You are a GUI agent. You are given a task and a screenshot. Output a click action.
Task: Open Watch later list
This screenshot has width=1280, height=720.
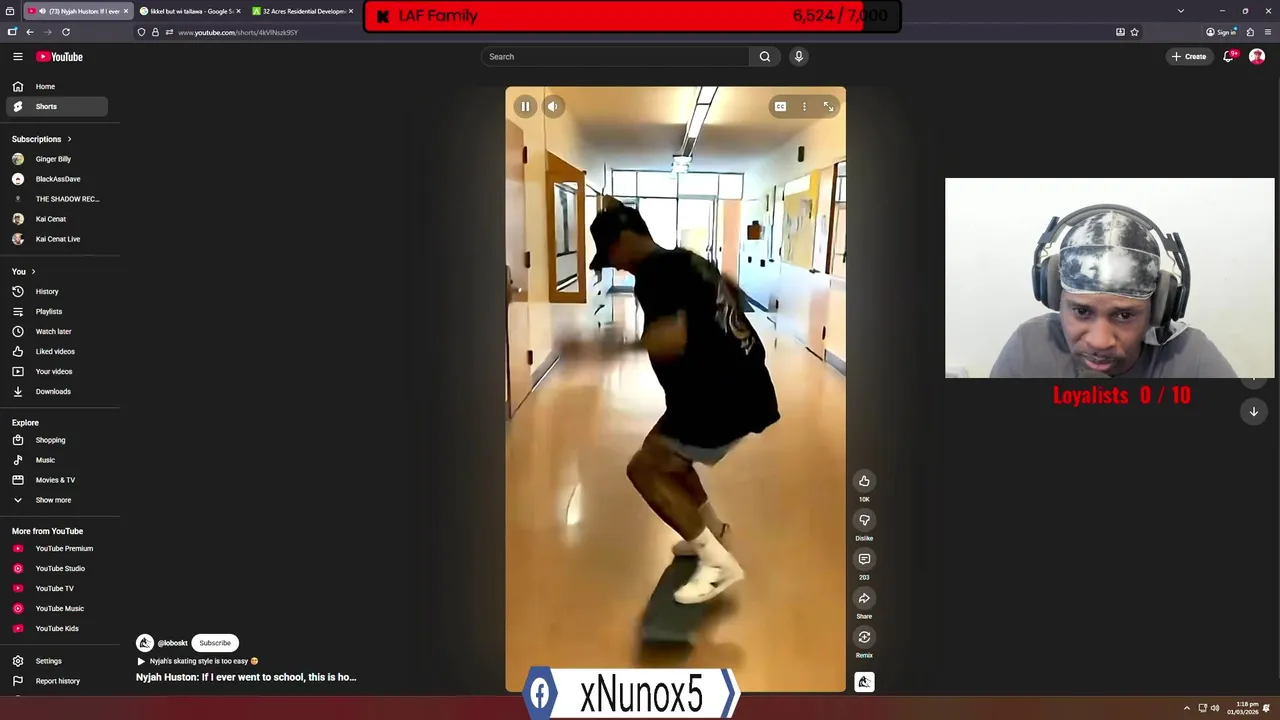click(x=57, y=332)
